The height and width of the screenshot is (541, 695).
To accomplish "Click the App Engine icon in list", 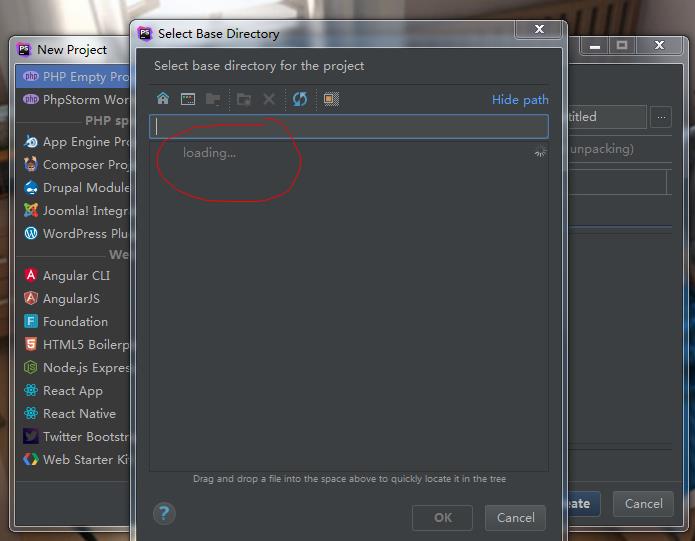I will (x=31, y=141).
